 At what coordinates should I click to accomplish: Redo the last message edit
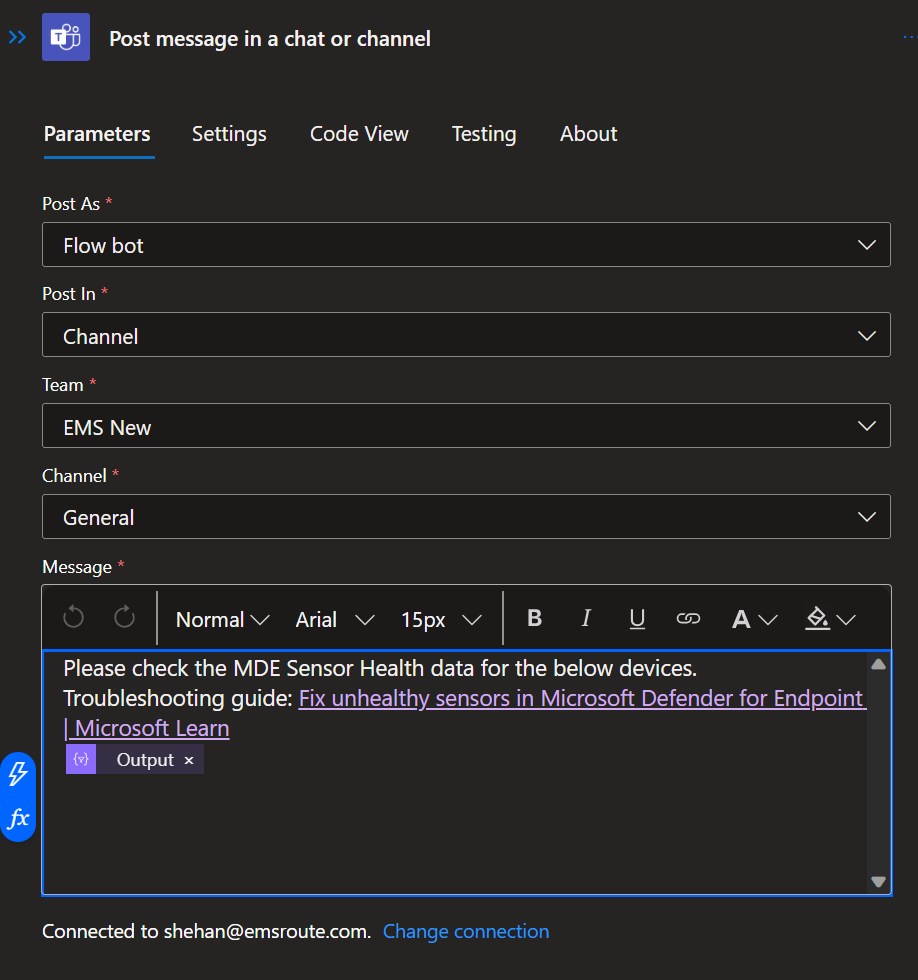click(124, 618)
